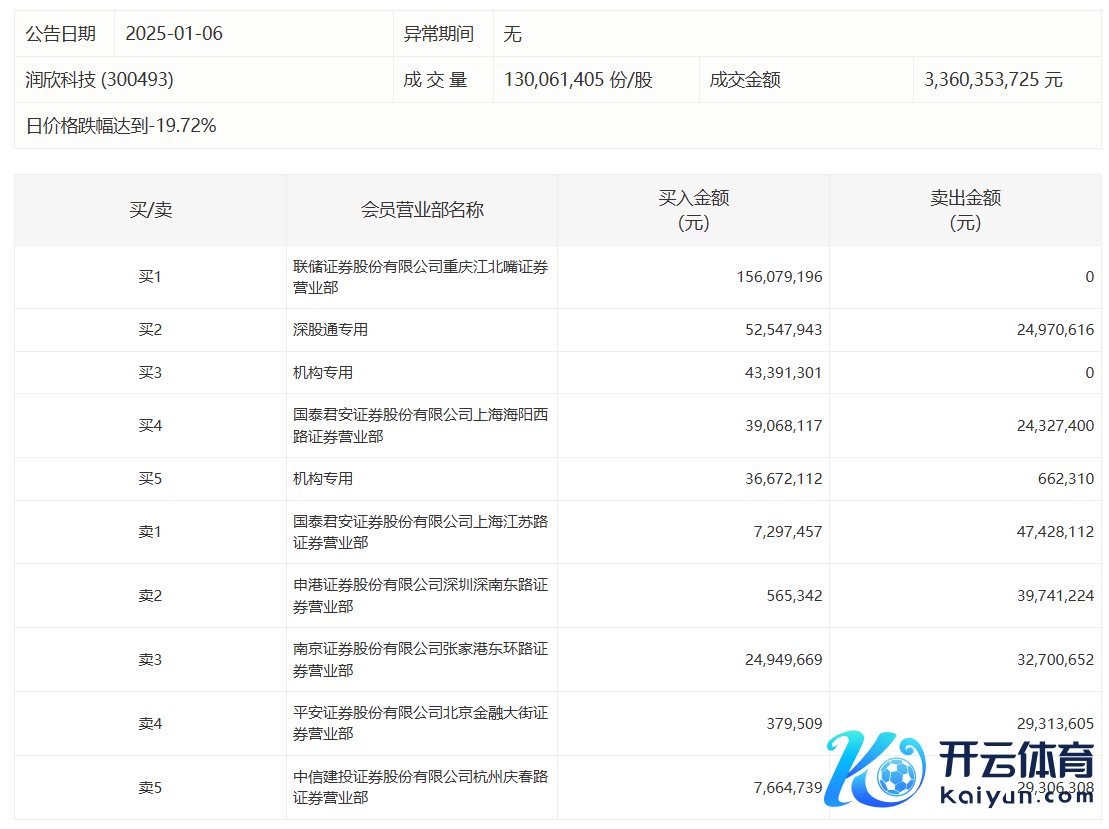
Task: Select turnover amount 3,360,353,725 元
Action: [x=996, y=80]
